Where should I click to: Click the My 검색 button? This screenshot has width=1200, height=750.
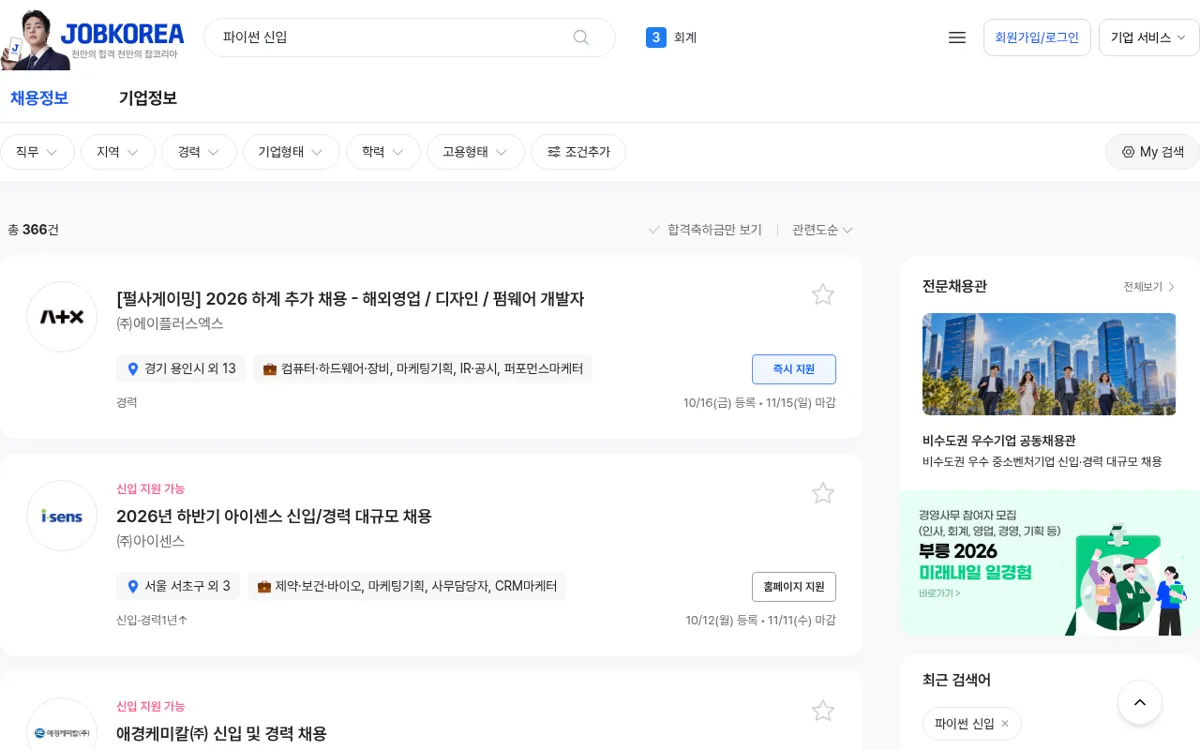point(1152,152)
